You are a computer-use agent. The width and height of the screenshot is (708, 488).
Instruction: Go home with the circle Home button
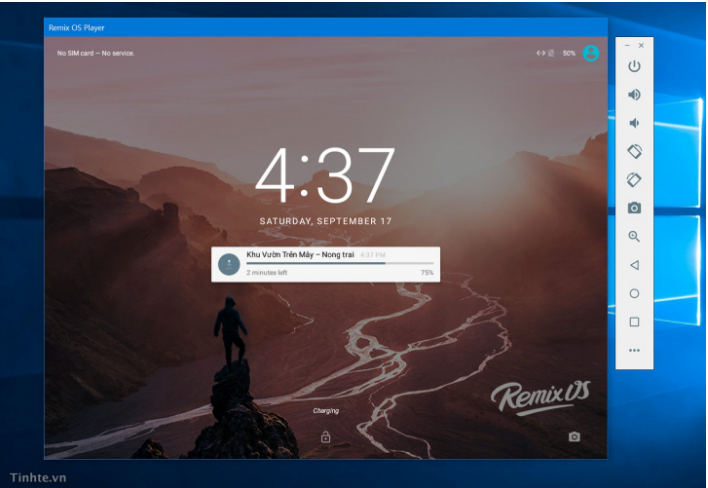(634, 293)
